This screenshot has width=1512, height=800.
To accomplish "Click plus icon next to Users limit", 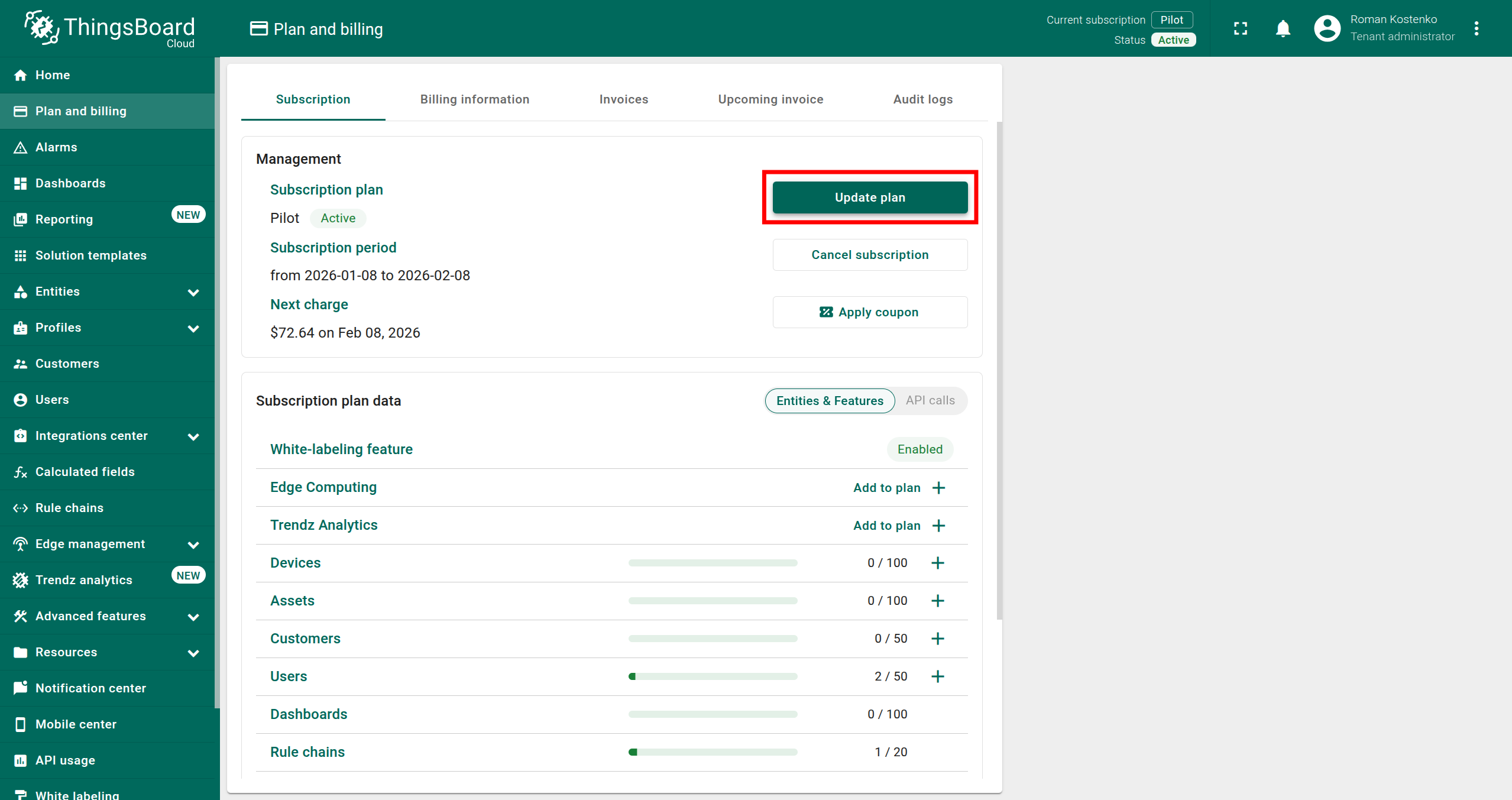I will point(938,676).
